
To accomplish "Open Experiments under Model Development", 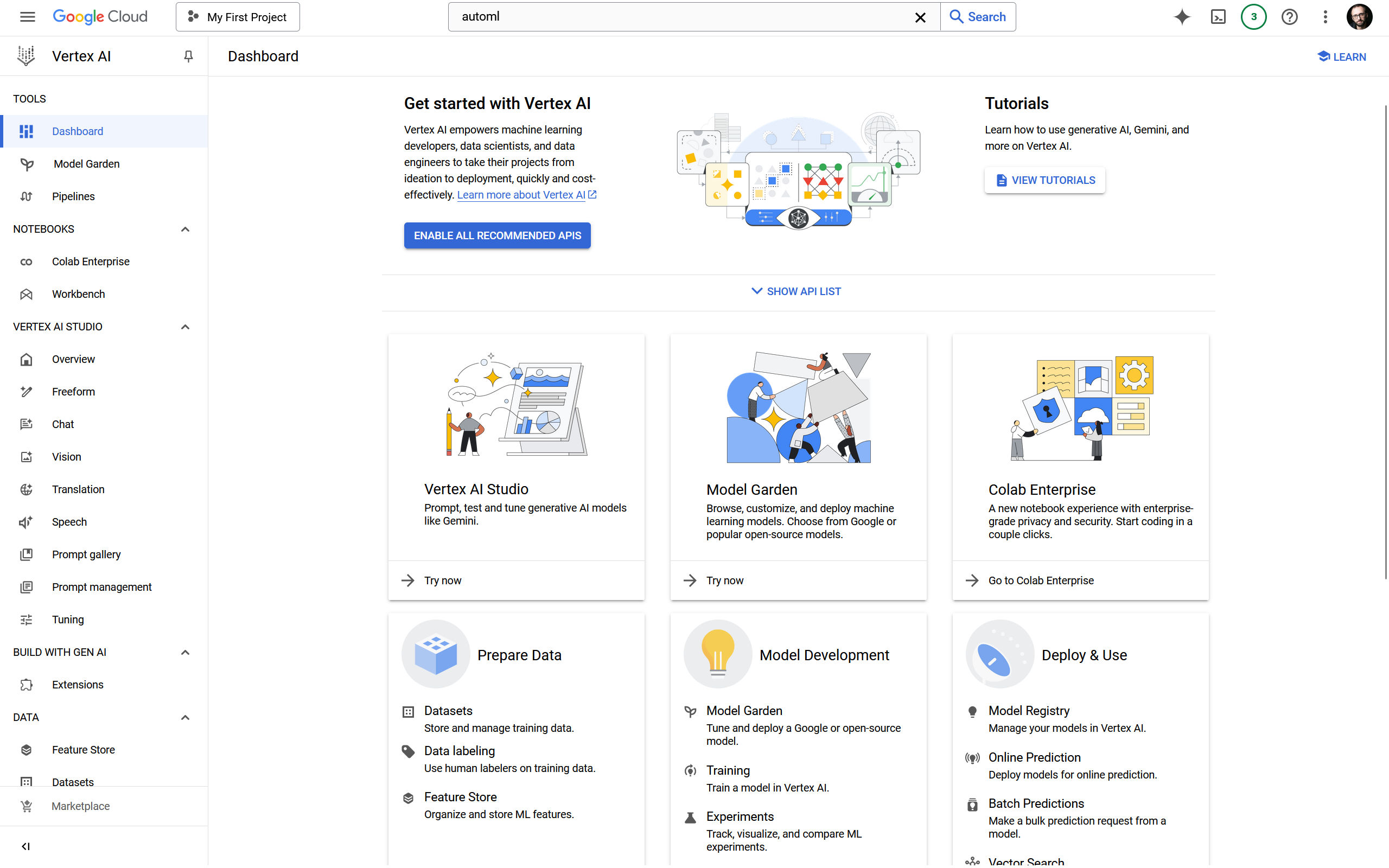I will point(740,816).
